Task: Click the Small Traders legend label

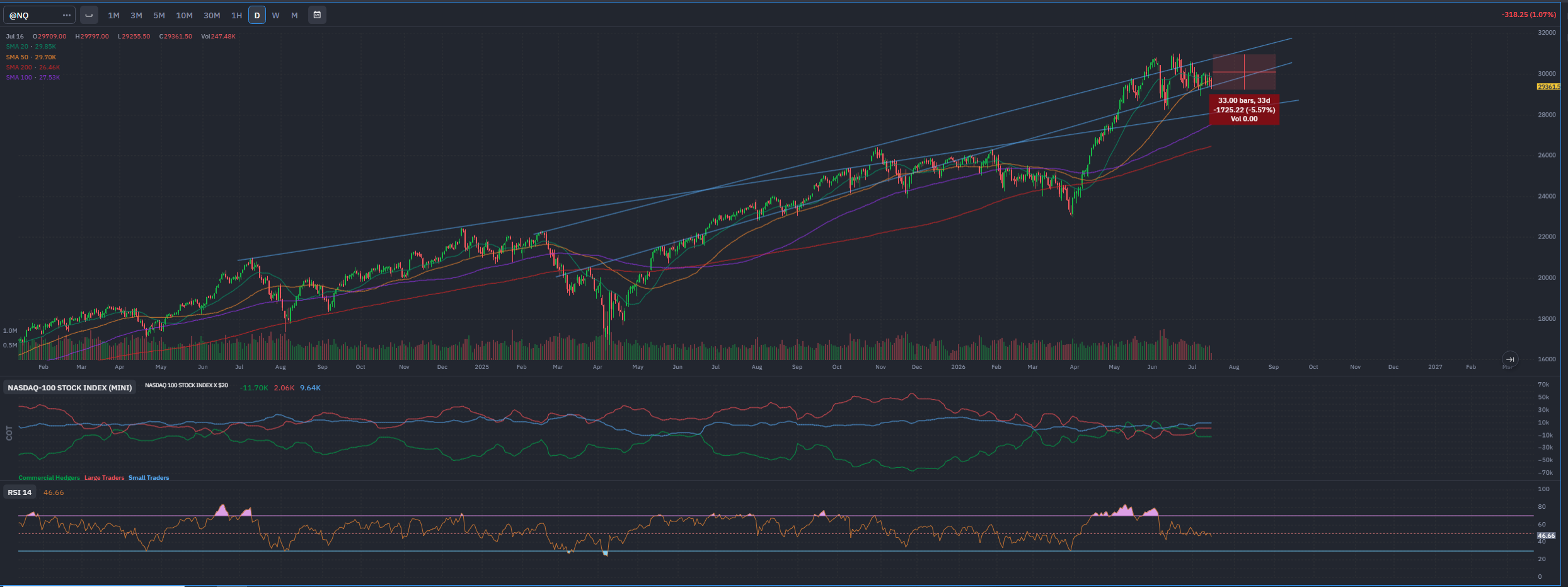Action: coord(149,478)
